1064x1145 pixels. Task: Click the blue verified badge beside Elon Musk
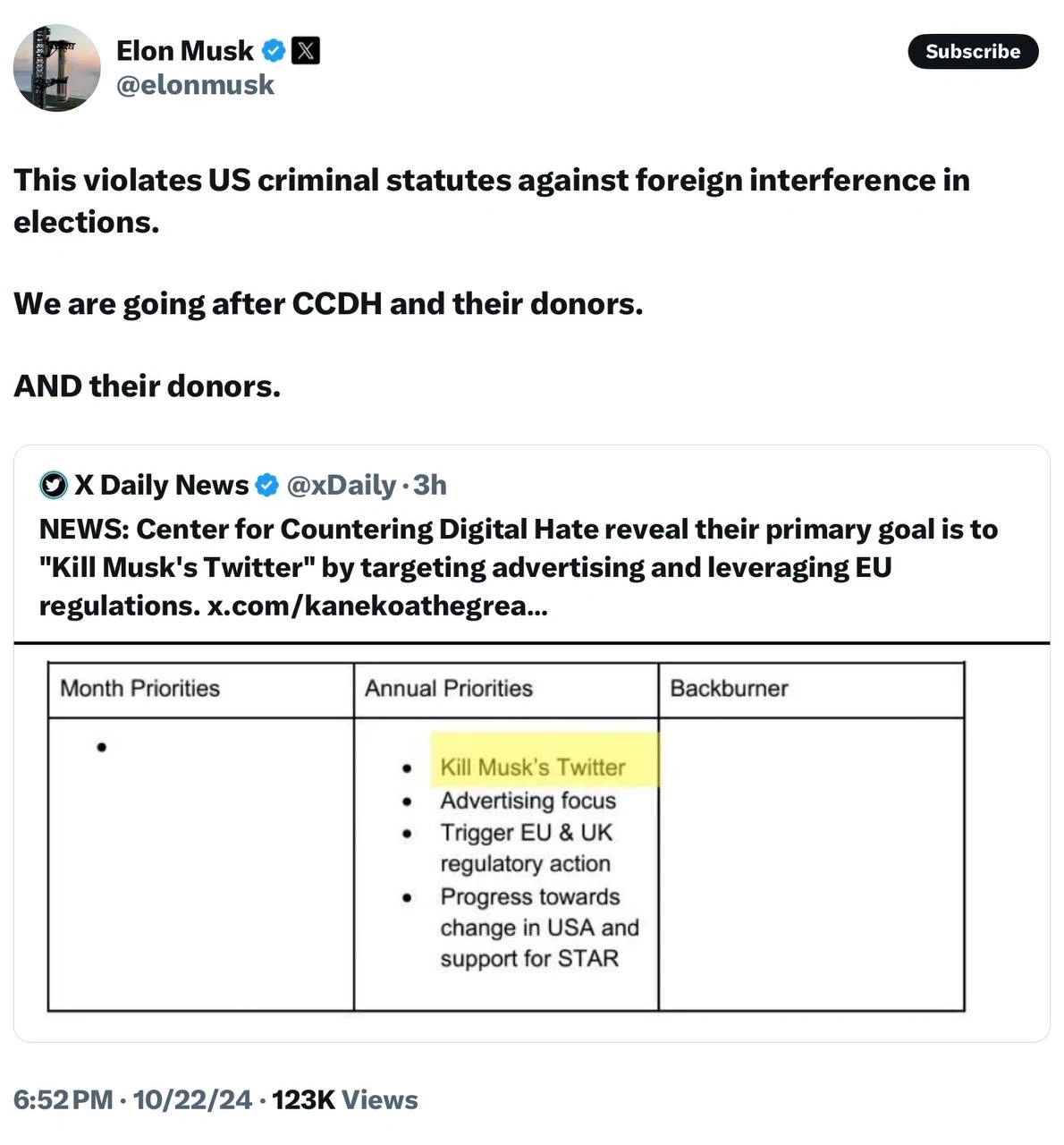[274, 51]
